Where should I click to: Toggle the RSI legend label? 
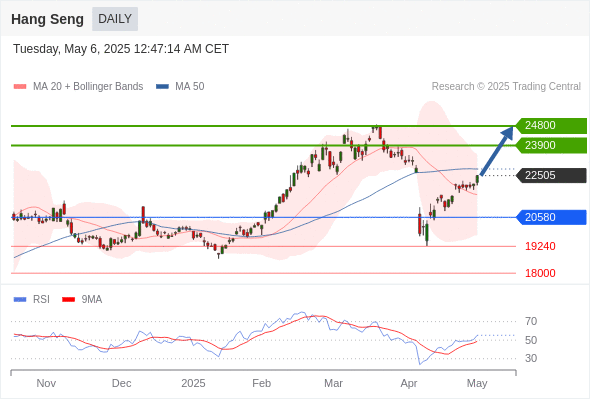click(x=41, y=300)
